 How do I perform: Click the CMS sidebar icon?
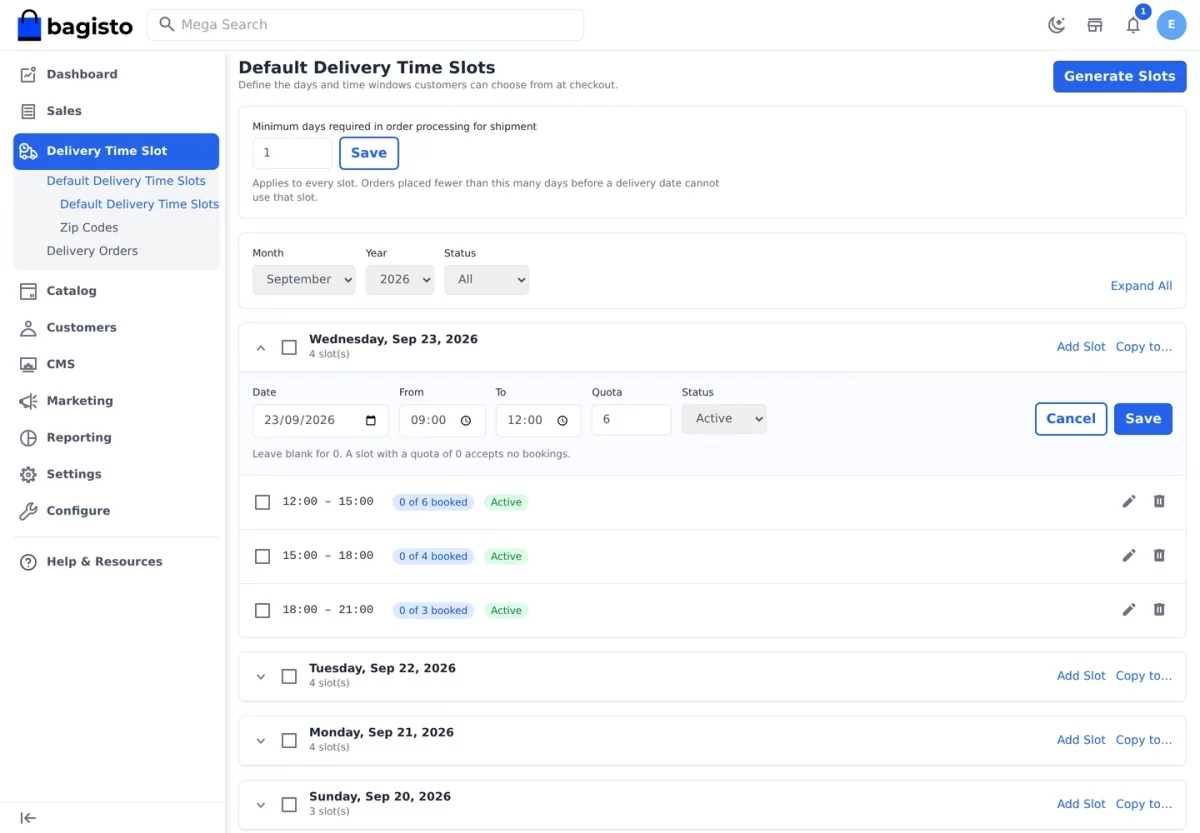point(28,364)
